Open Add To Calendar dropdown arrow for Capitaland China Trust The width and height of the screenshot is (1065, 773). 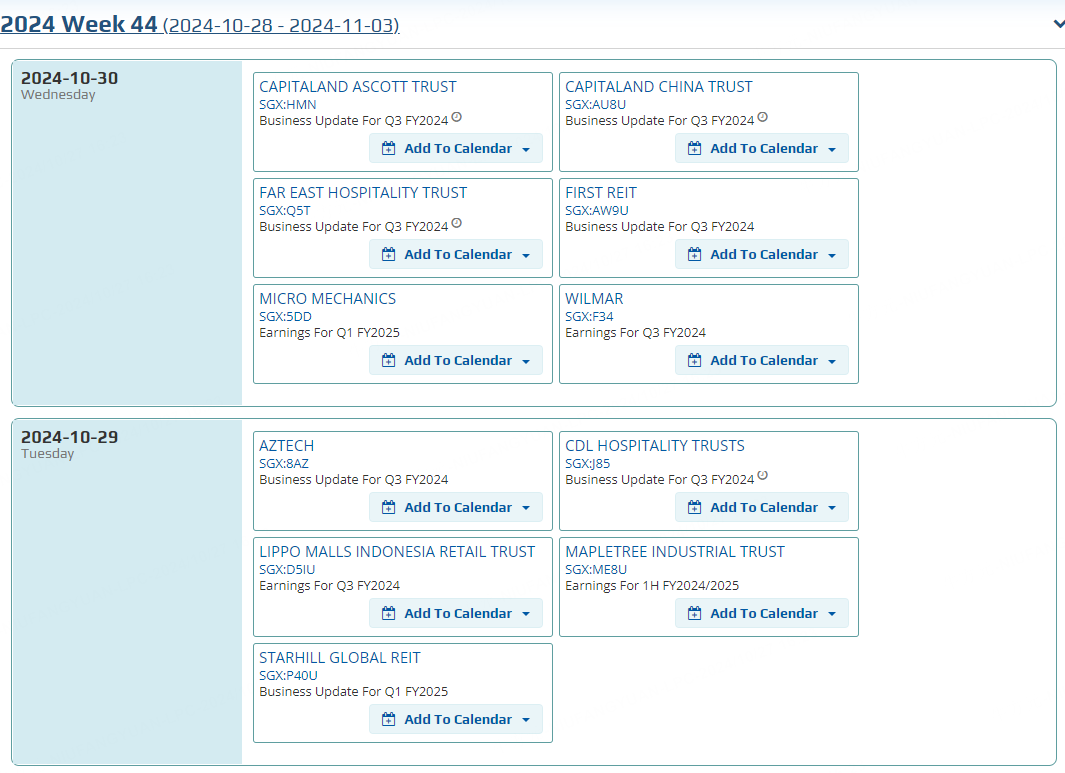(x=832, y=149)
